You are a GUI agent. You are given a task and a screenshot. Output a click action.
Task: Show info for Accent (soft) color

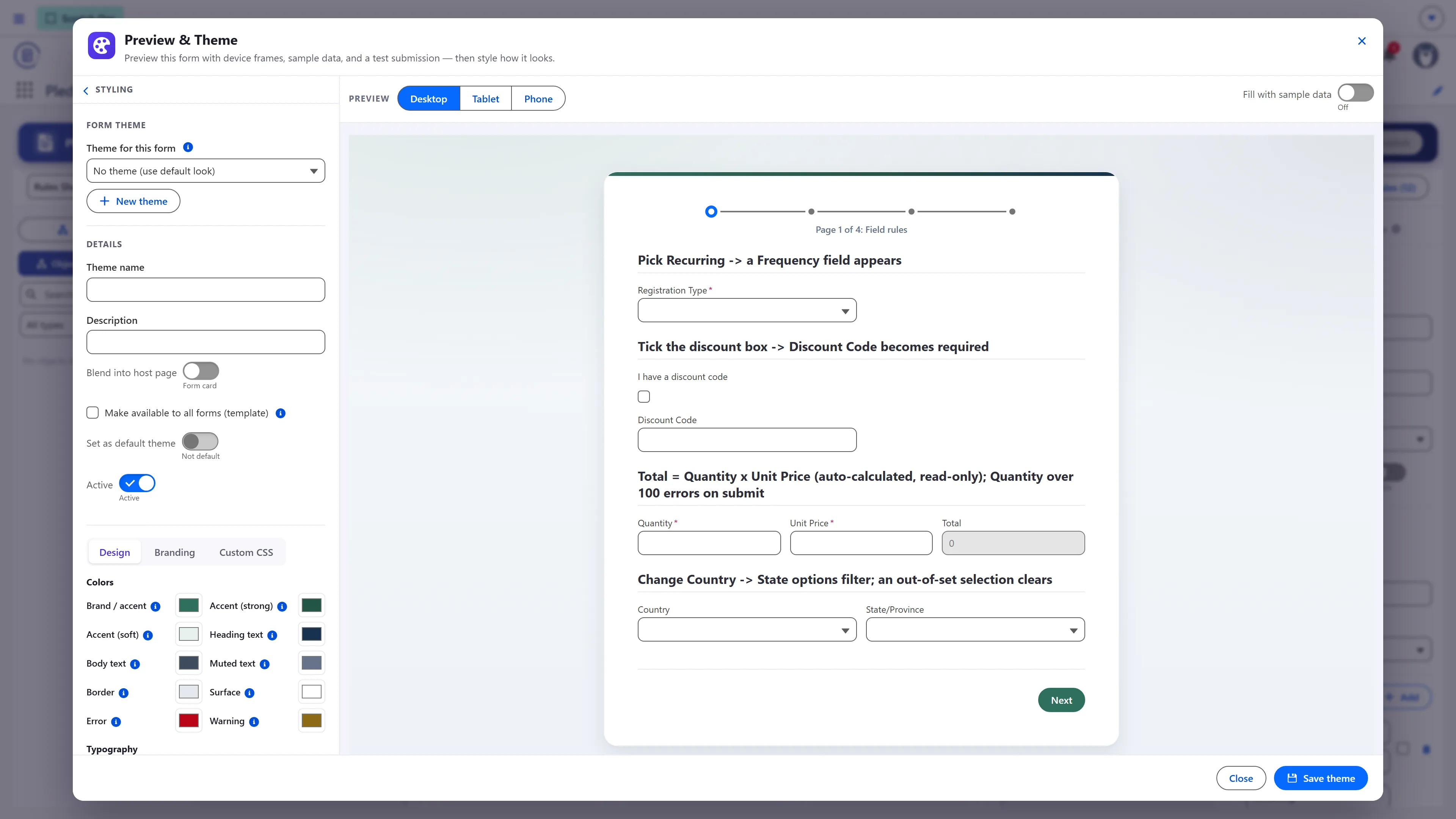coord(148,635)
